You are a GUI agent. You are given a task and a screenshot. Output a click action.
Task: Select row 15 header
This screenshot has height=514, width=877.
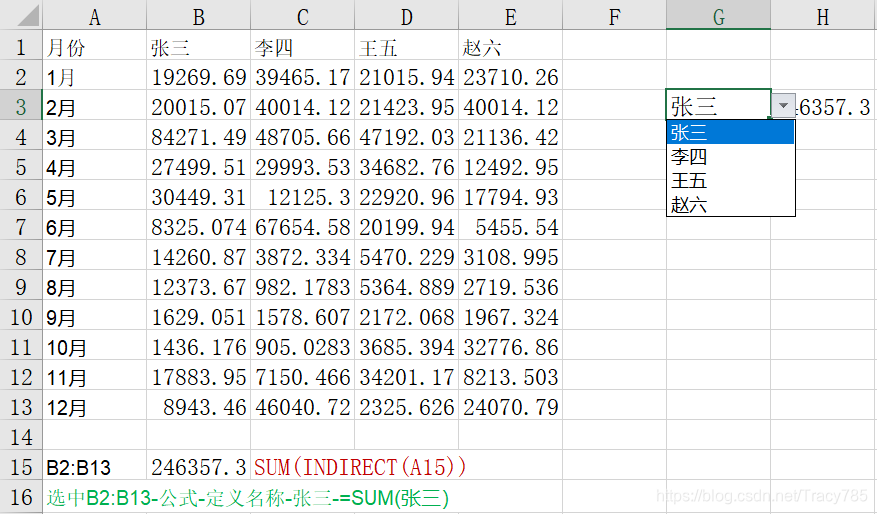click(x=21, y=466)
